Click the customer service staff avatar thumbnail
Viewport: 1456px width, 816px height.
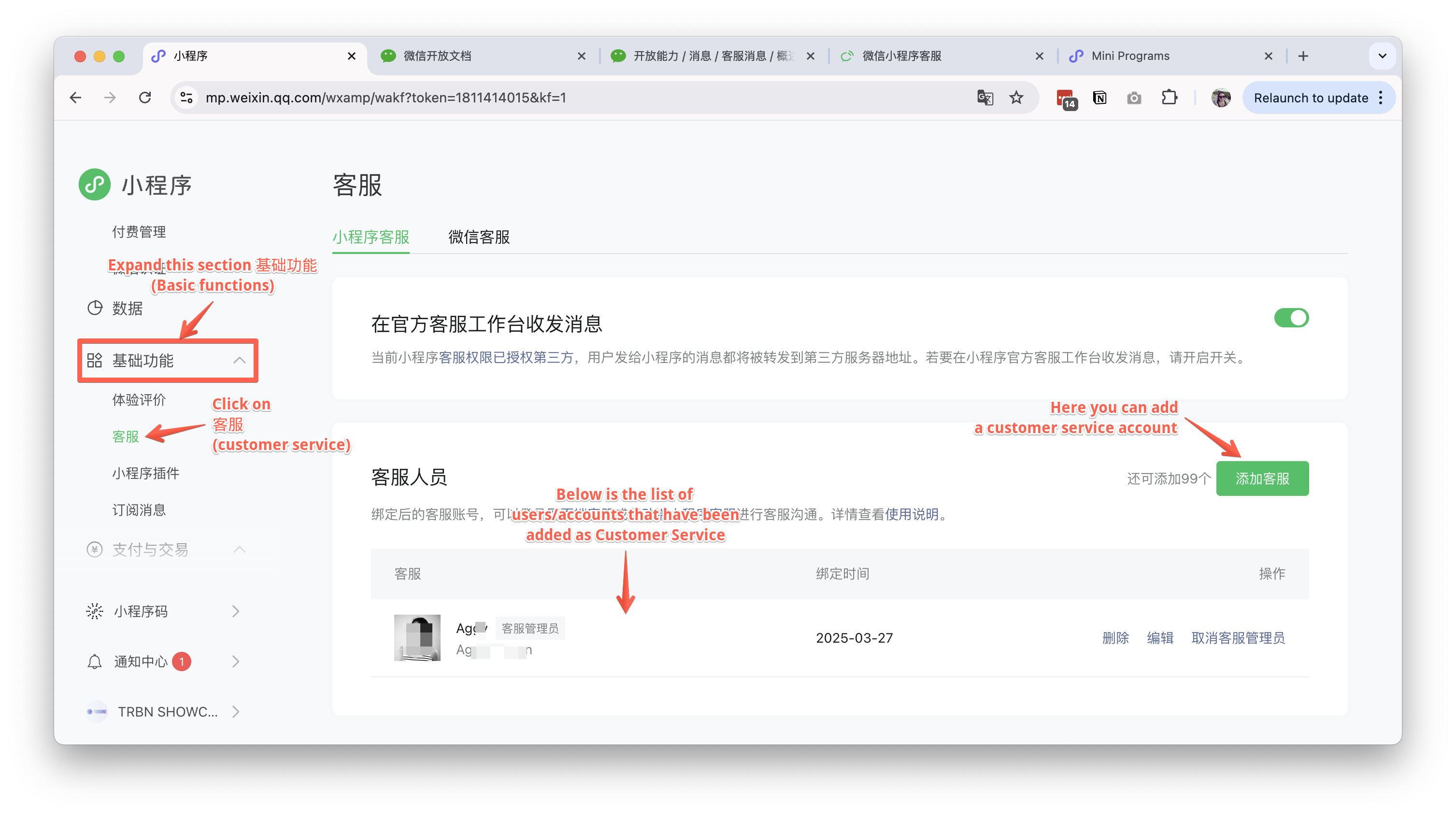(417, 637)
